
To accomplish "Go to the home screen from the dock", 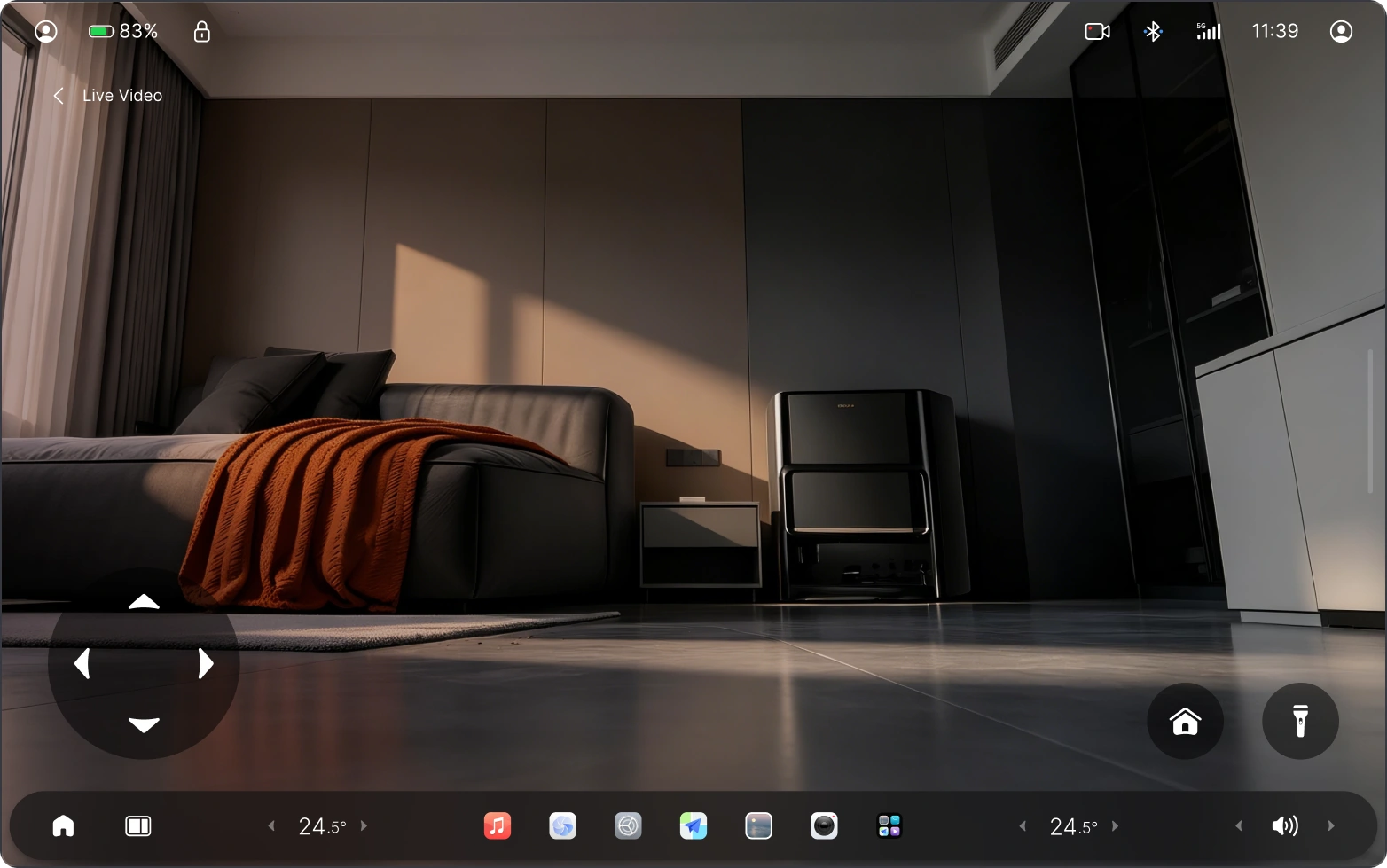I will pyautogui.click(x=63, y=826).
